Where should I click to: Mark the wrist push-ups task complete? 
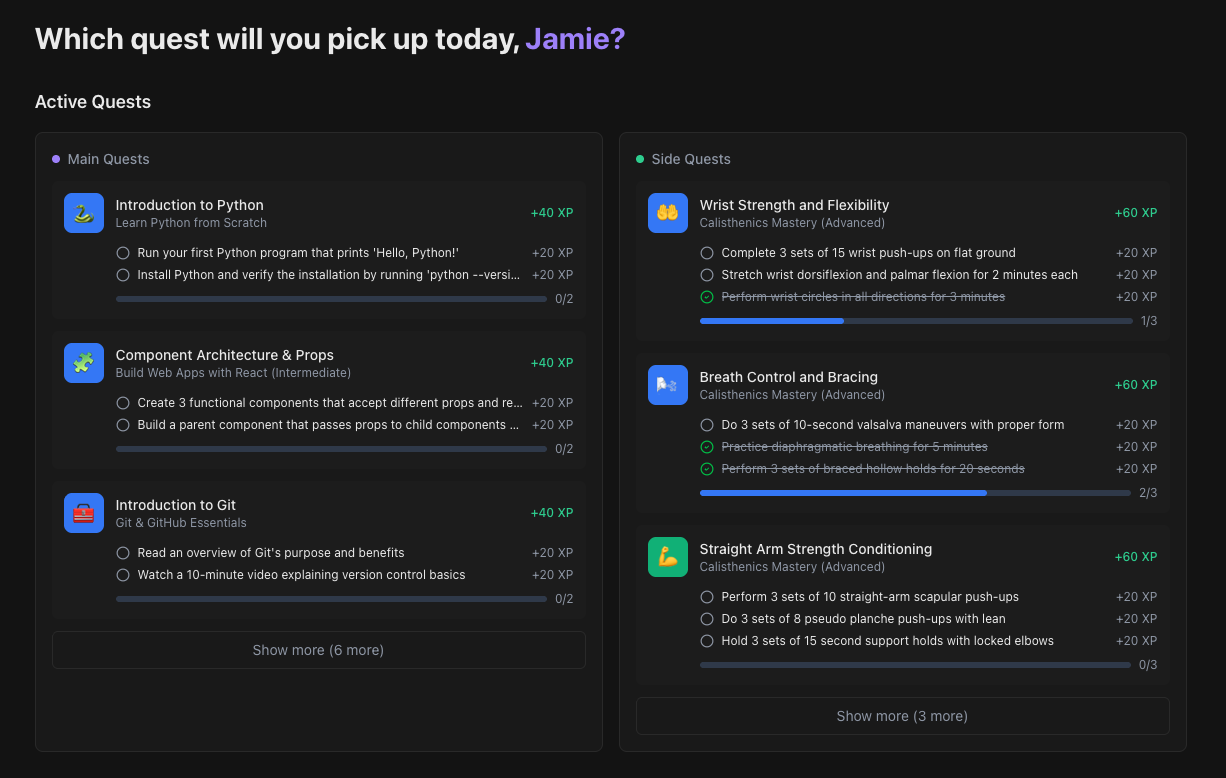click(707, 253)
